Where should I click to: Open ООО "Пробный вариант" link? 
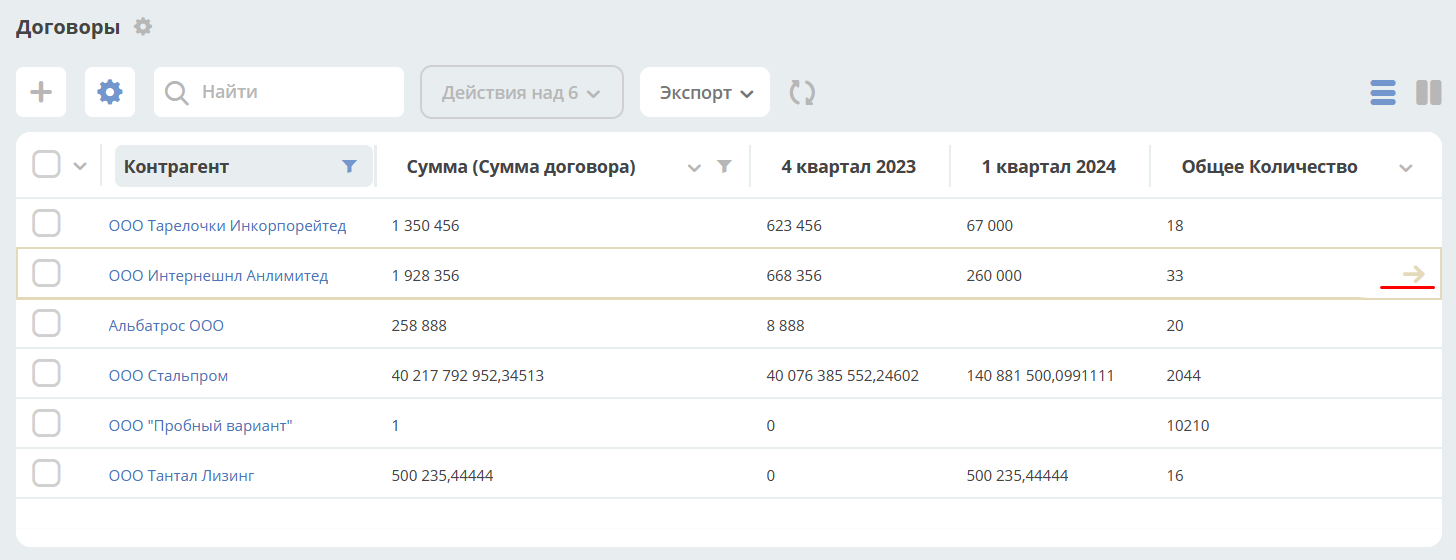(x=200, y=426)
